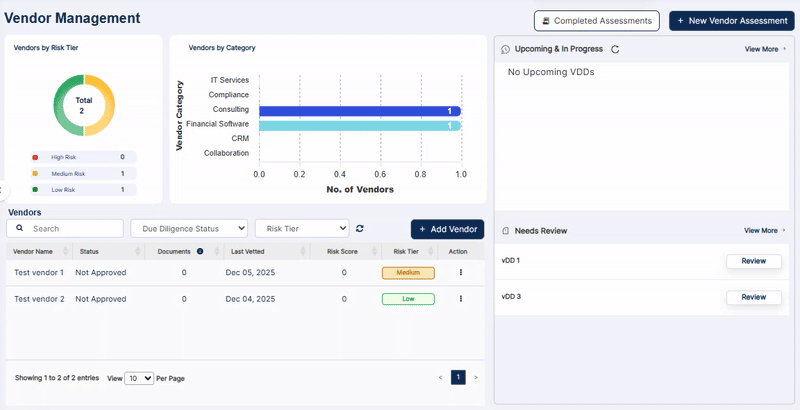Click the Add Vendor button
Screen dimensions: 800x410
447,229
